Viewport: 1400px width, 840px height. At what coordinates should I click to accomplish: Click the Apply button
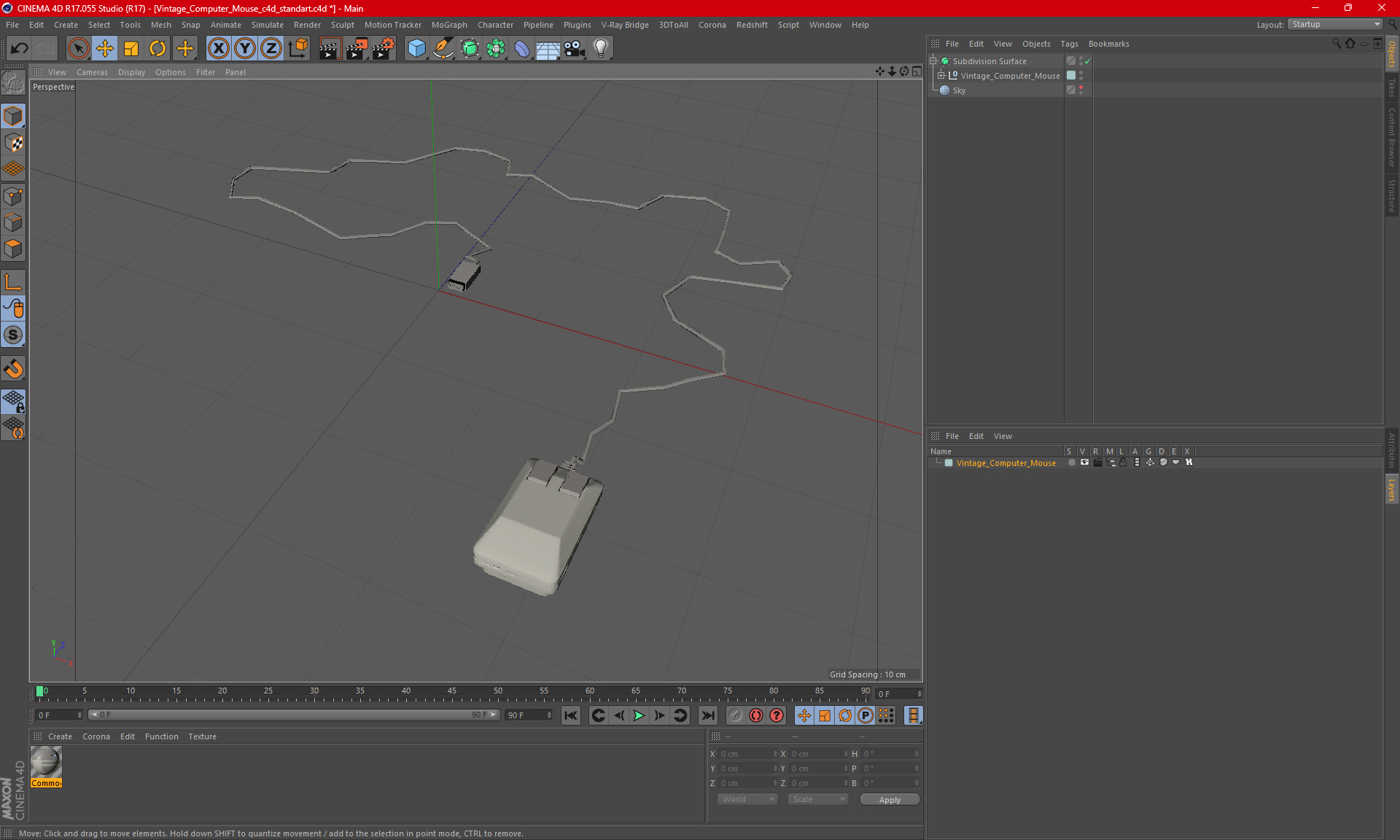pos(889,800)
